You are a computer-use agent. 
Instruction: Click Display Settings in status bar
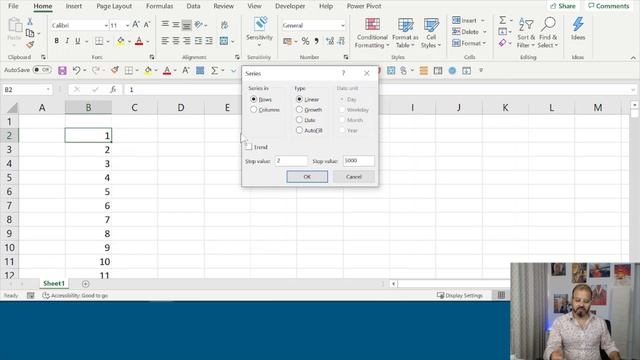point(460,295)
